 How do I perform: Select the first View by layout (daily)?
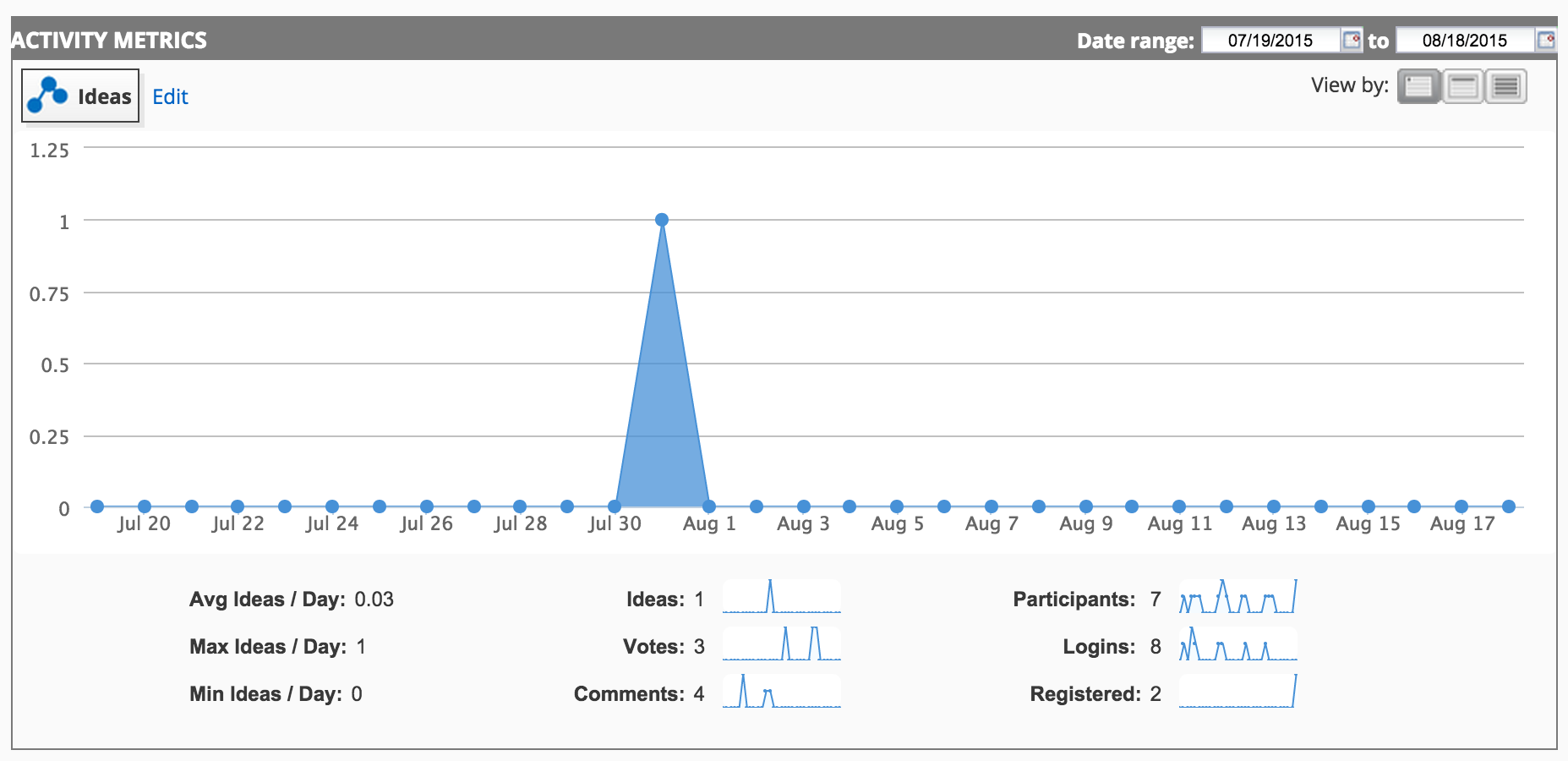(1418, 86)
